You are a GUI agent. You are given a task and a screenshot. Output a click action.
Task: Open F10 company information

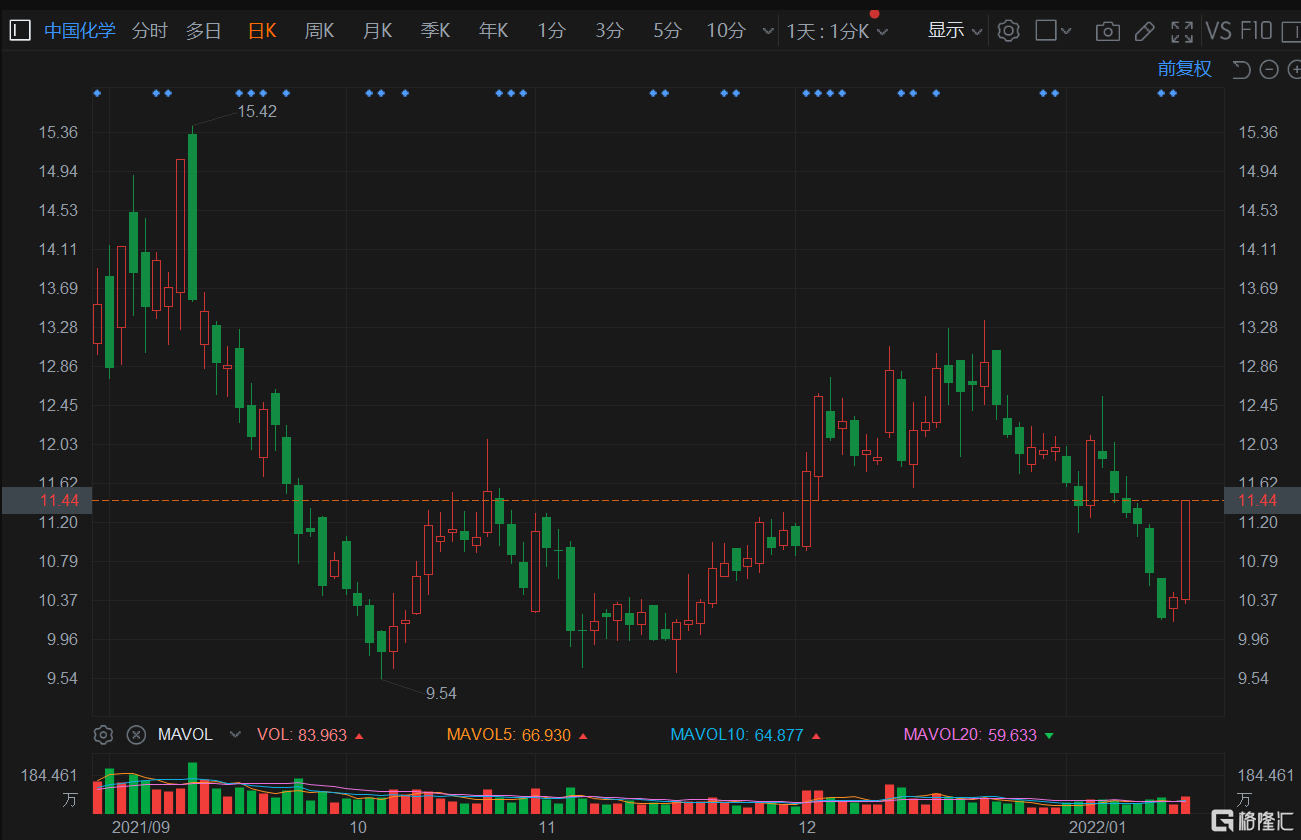point(1256,31)
